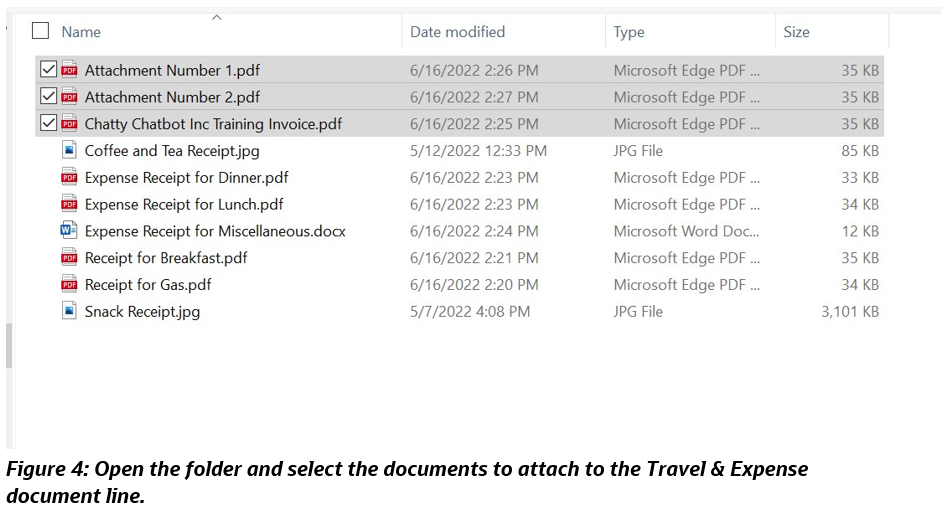Select the Receipt for Breakfast.pdf file

[166, 258]
